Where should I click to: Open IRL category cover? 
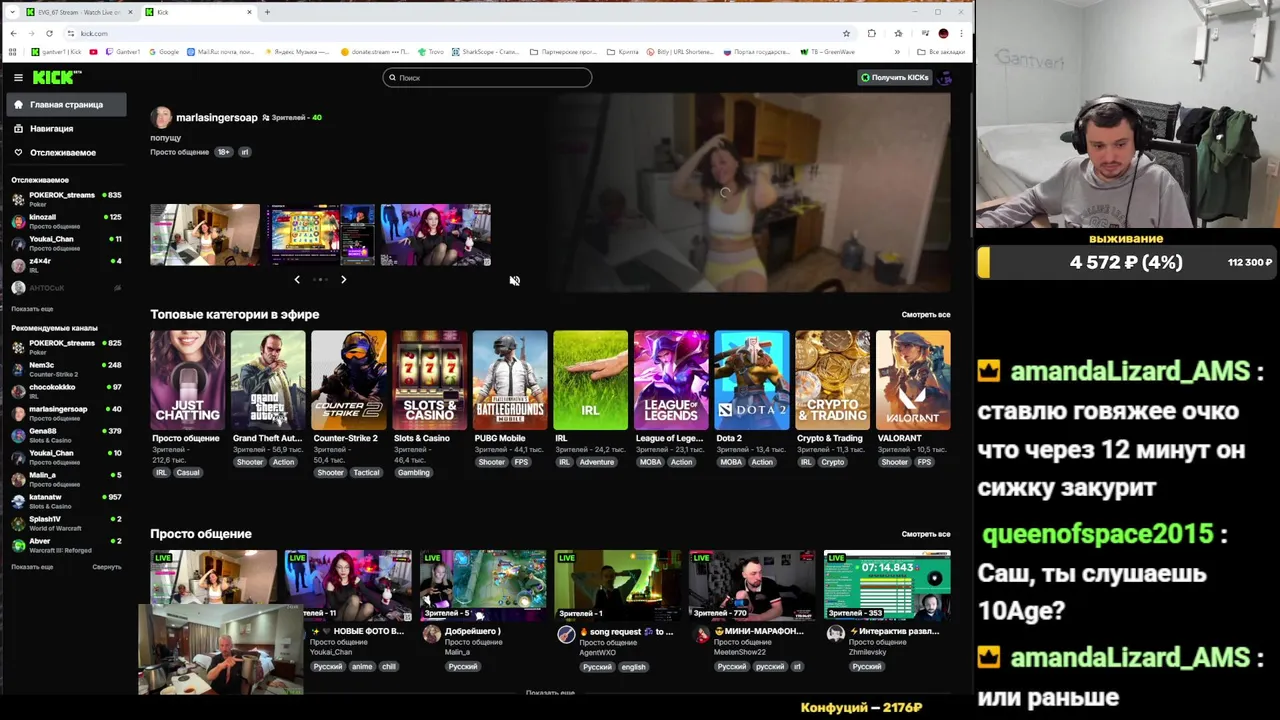[590, 380]
